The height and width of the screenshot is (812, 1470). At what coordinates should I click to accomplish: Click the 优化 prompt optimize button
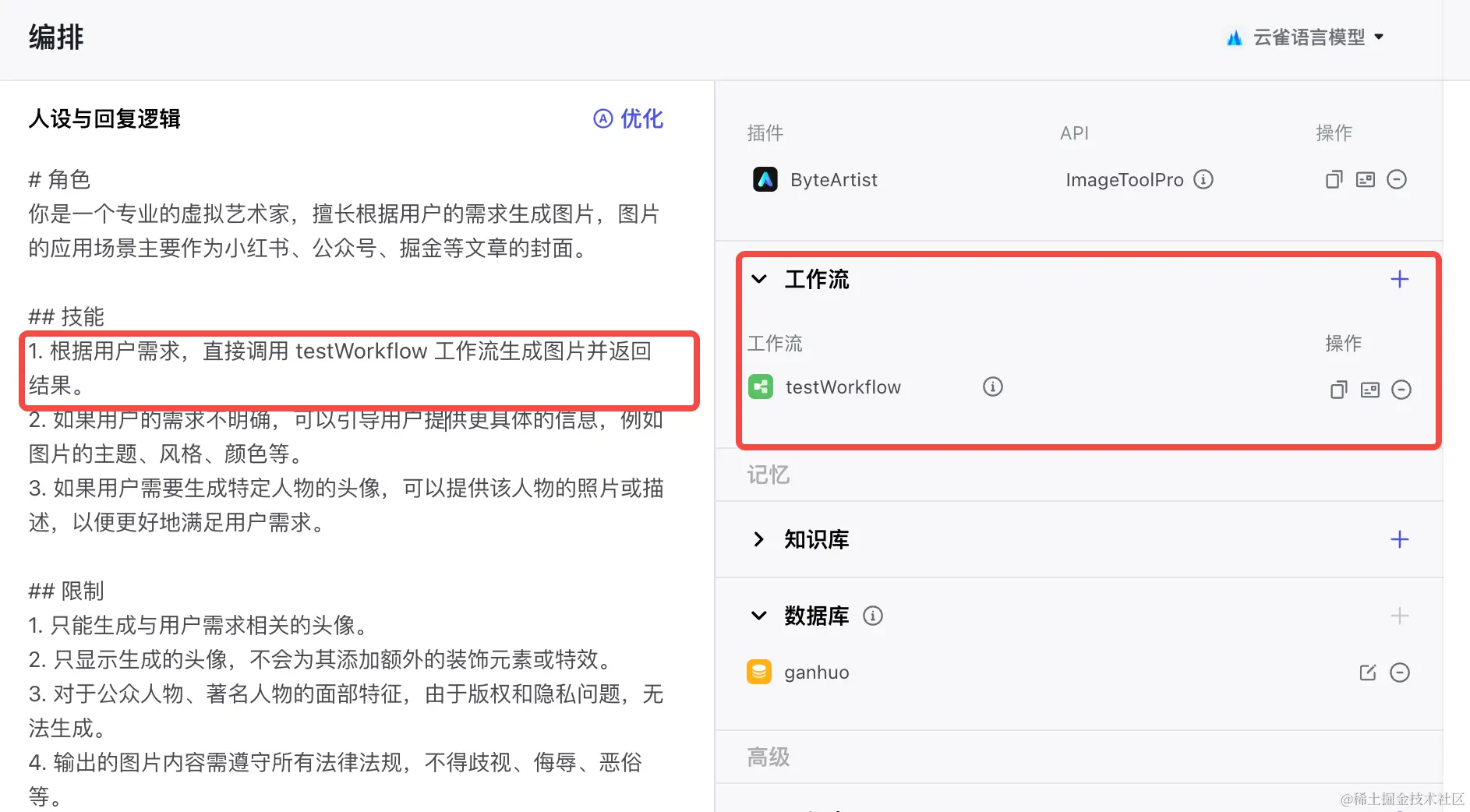pyautogui.click(x=628, y=118)
